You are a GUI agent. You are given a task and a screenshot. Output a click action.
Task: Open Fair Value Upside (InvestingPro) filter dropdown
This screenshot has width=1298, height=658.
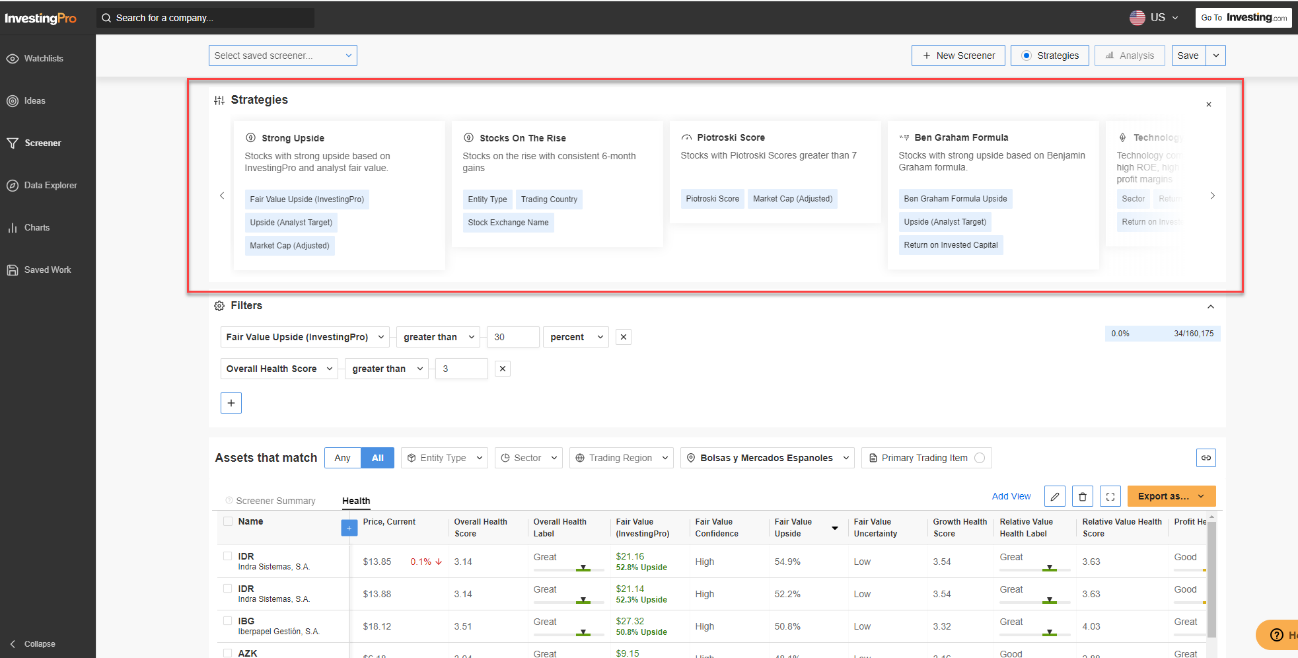coord(305,337)
